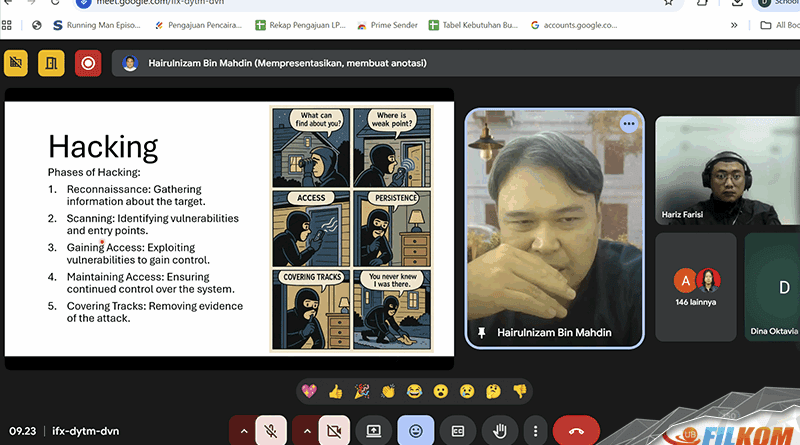The height and width of the screenshot is (445, 800).
Task: Close the emoji reactions bar with the smiley button
Action: pos(415,430)
